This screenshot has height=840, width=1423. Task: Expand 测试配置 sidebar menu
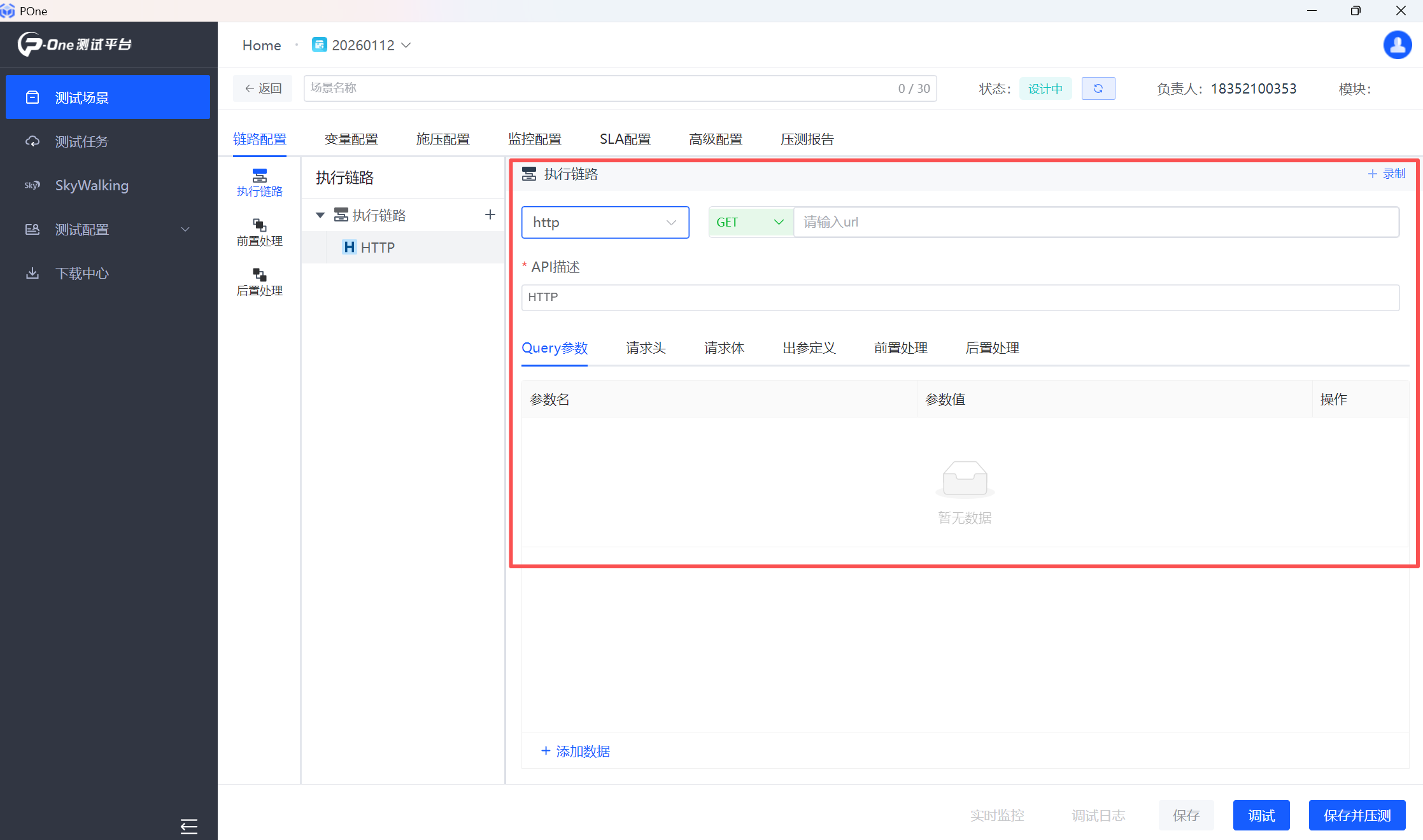tap(107, 229)
